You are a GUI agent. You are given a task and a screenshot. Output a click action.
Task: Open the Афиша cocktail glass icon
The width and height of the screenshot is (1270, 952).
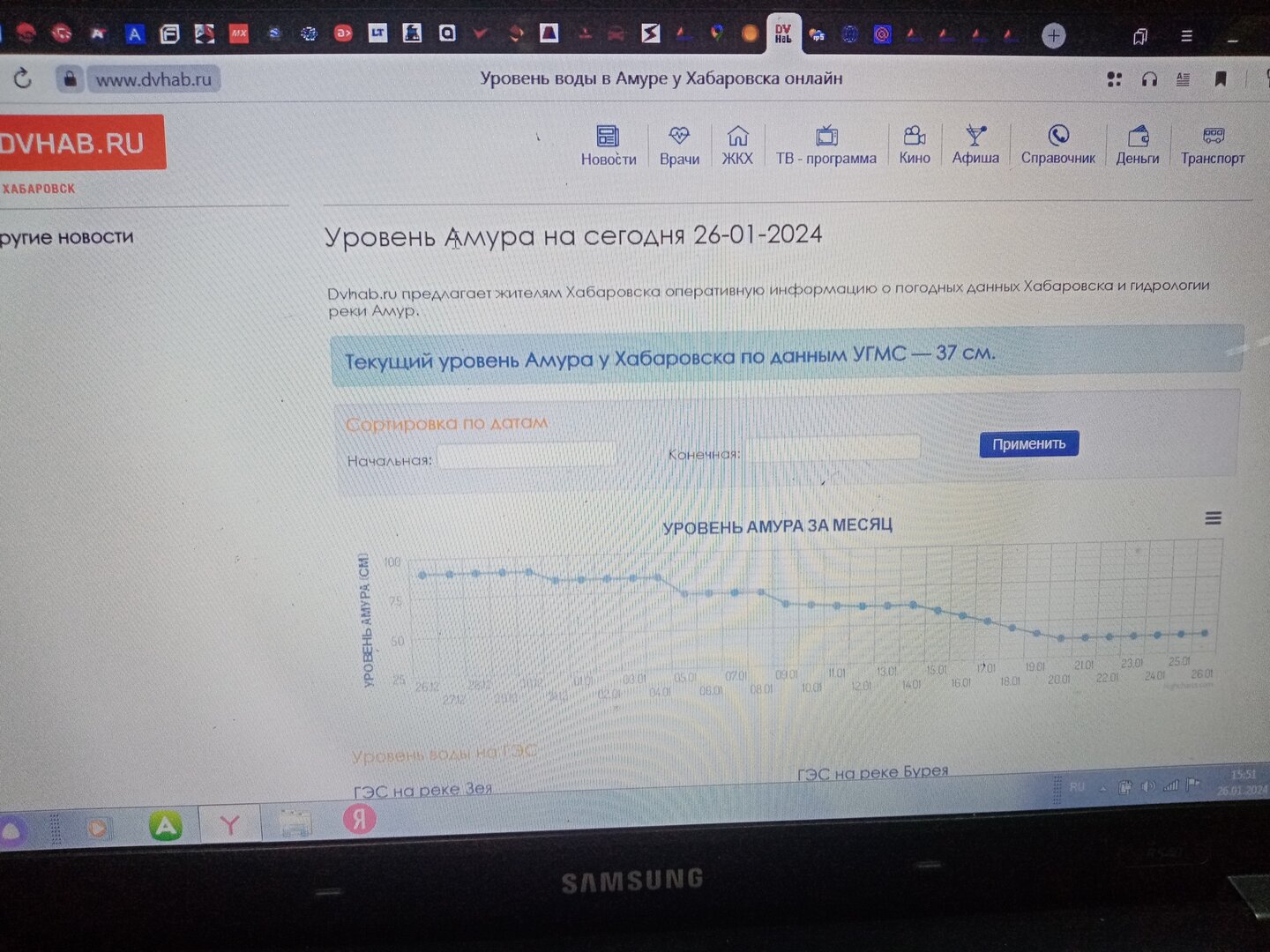point(975,135)
